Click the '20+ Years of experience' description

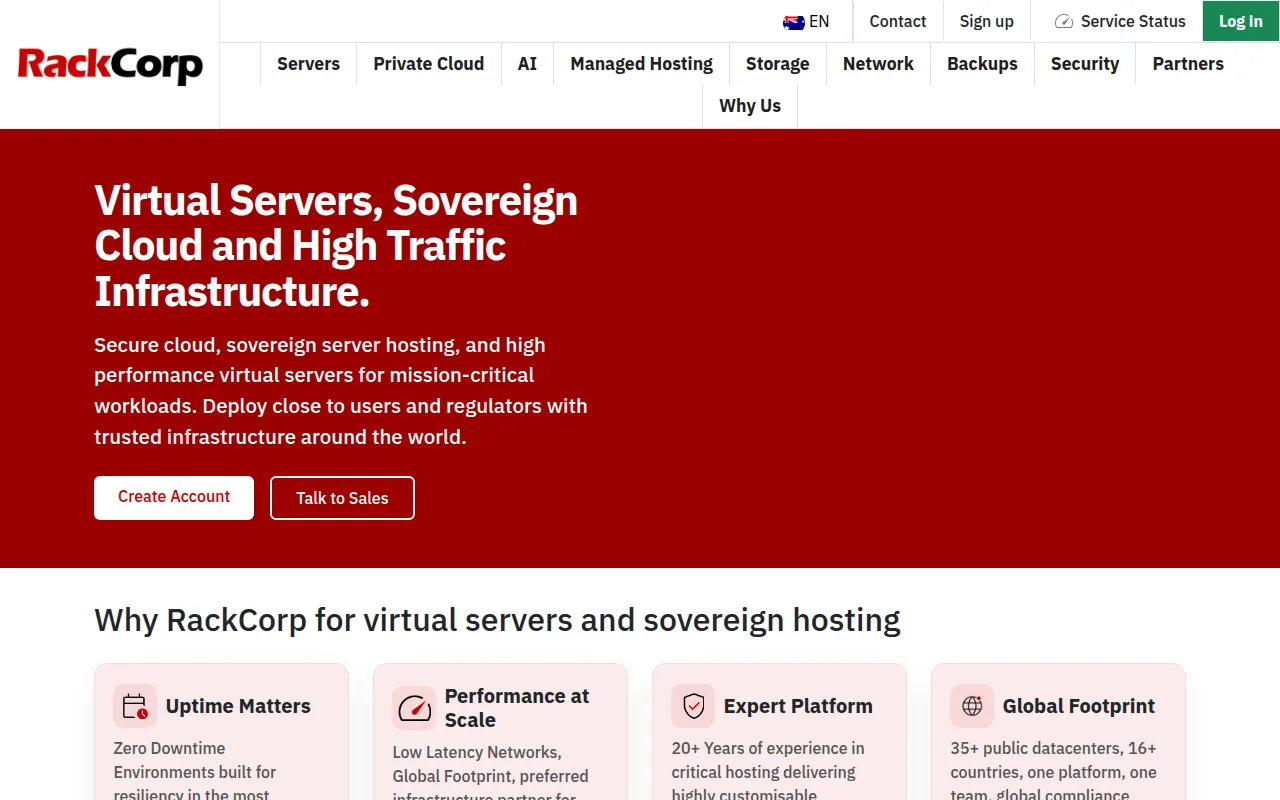[768, 770]
